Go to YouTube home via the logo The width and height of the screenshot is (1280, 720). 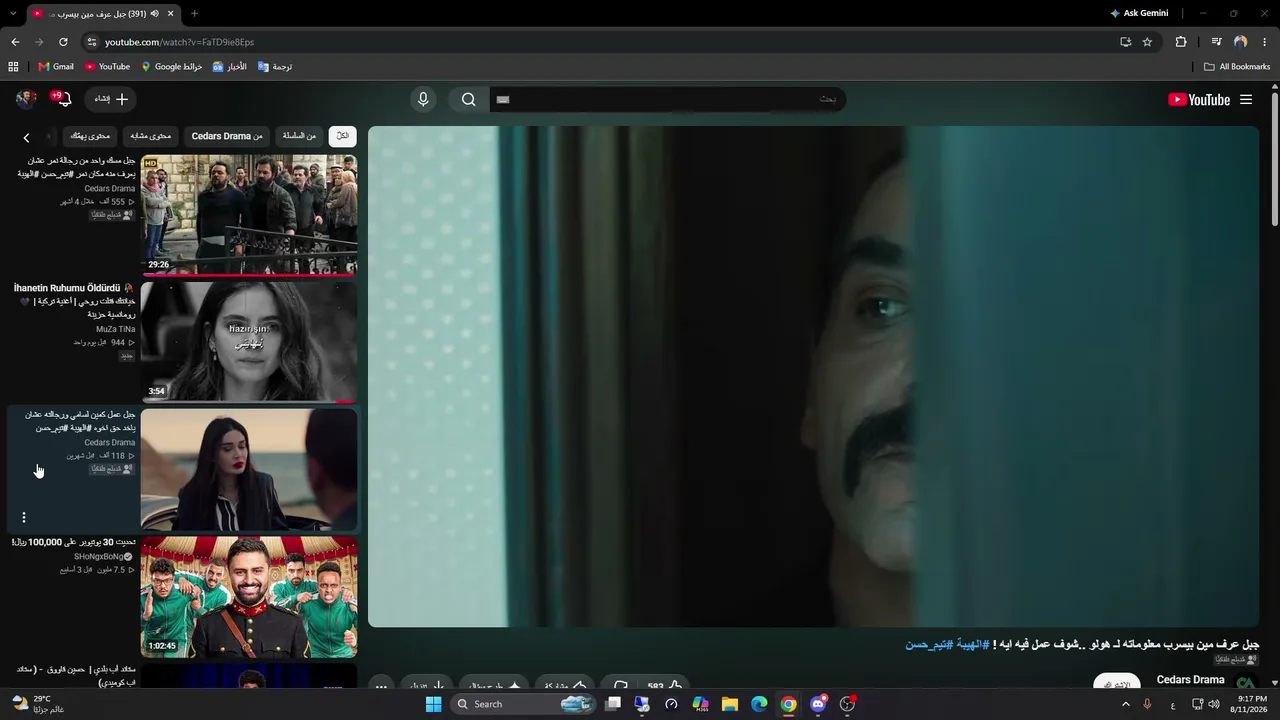pyautogui.click(x=1199, y=99)
